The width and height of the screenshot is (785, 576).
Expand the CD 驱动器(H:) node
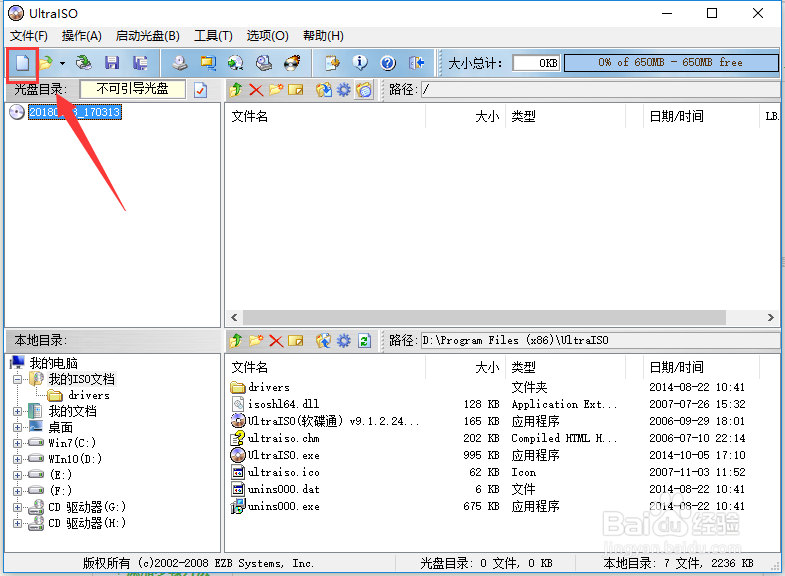point(18,523)
